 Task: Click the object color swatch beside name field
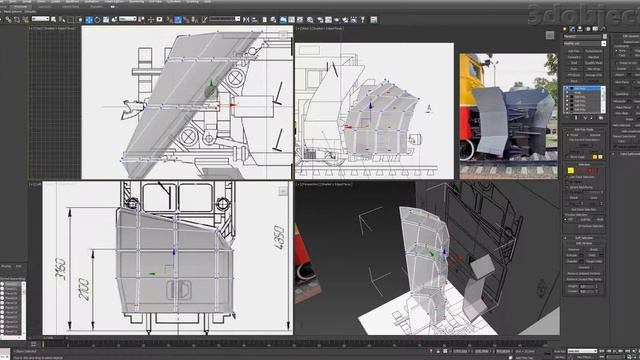pos(605,36)
